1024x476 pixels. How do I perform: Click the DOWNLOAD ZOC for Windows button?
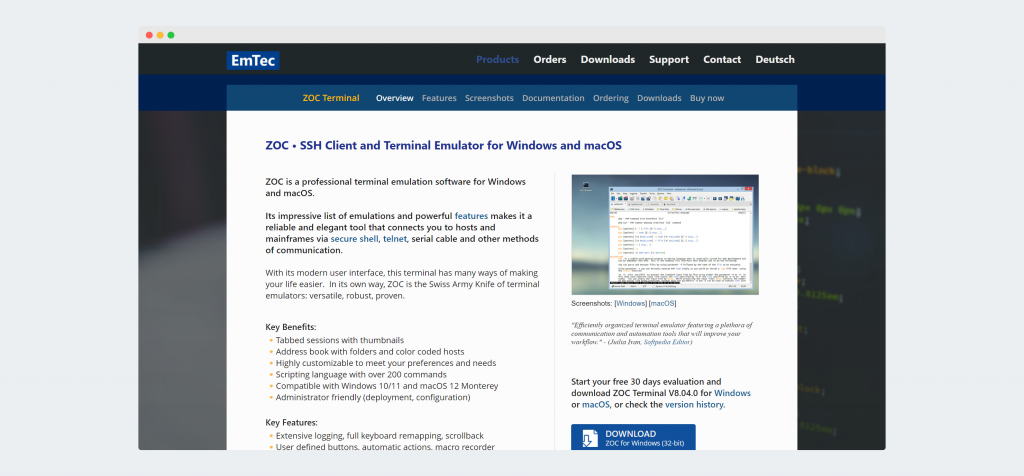tap(633, 437)
